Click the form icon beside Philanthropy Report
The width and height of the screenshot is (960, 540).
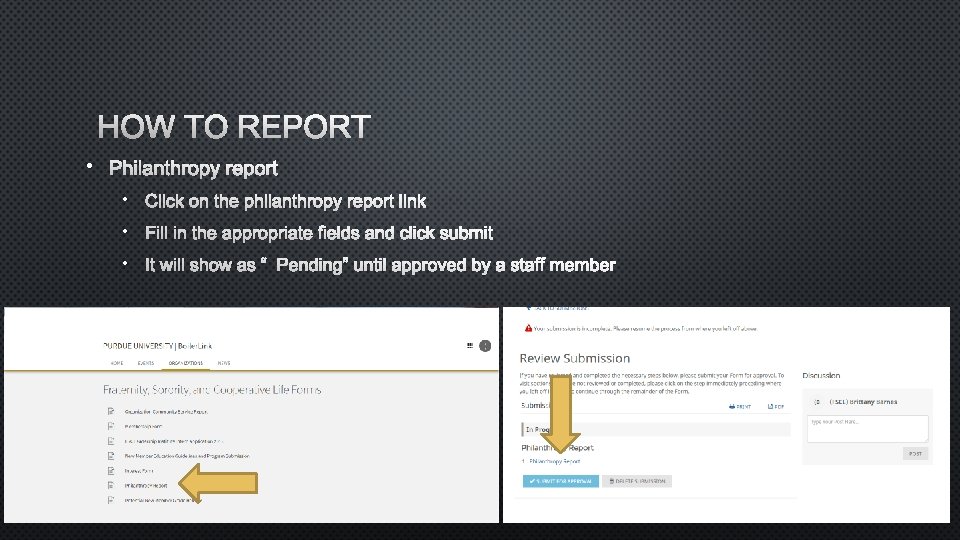point(111,486)
